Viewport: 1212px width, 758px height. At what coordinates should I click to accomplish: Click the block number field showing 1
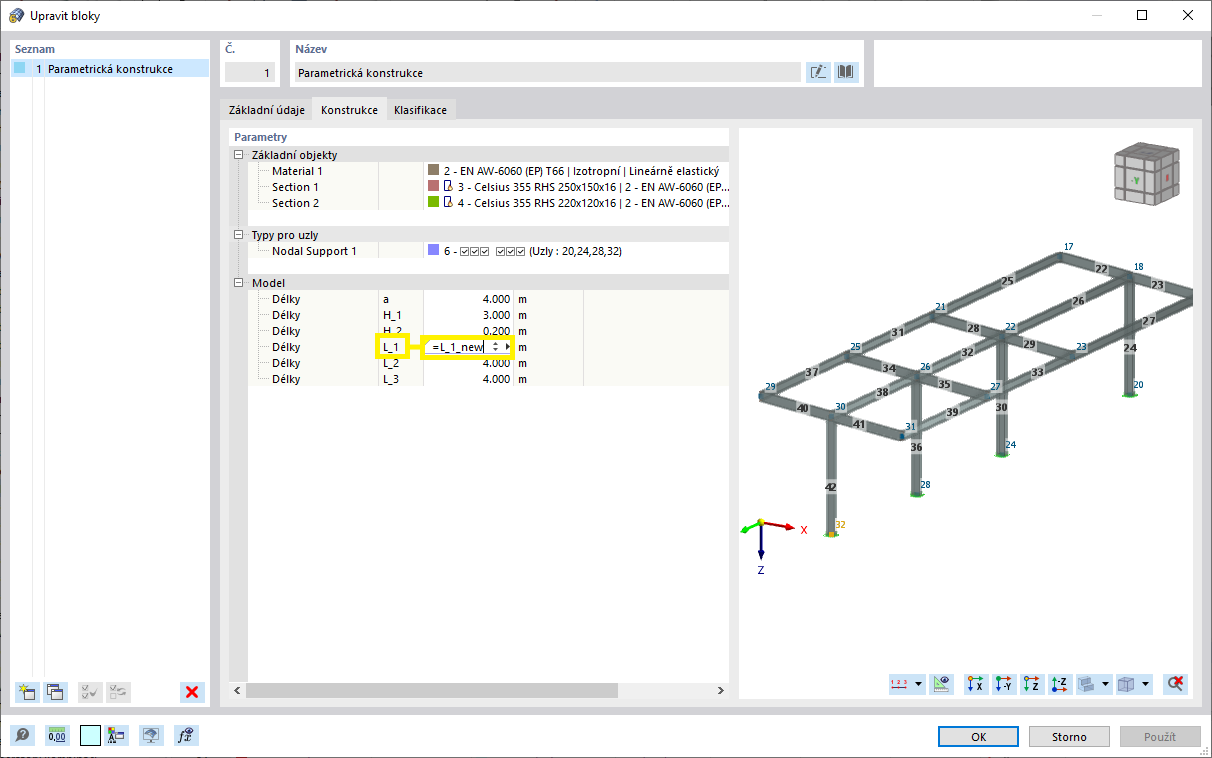(248, 73)
